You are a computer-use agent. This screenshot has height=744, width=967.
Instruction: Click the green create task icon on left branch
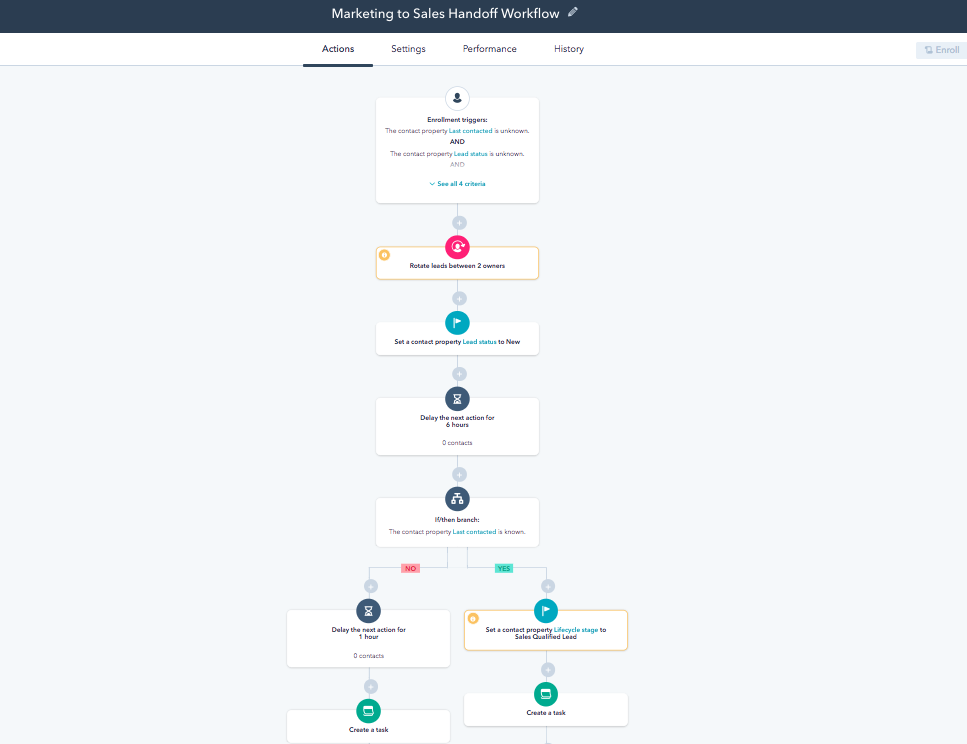tap(369, 710)
